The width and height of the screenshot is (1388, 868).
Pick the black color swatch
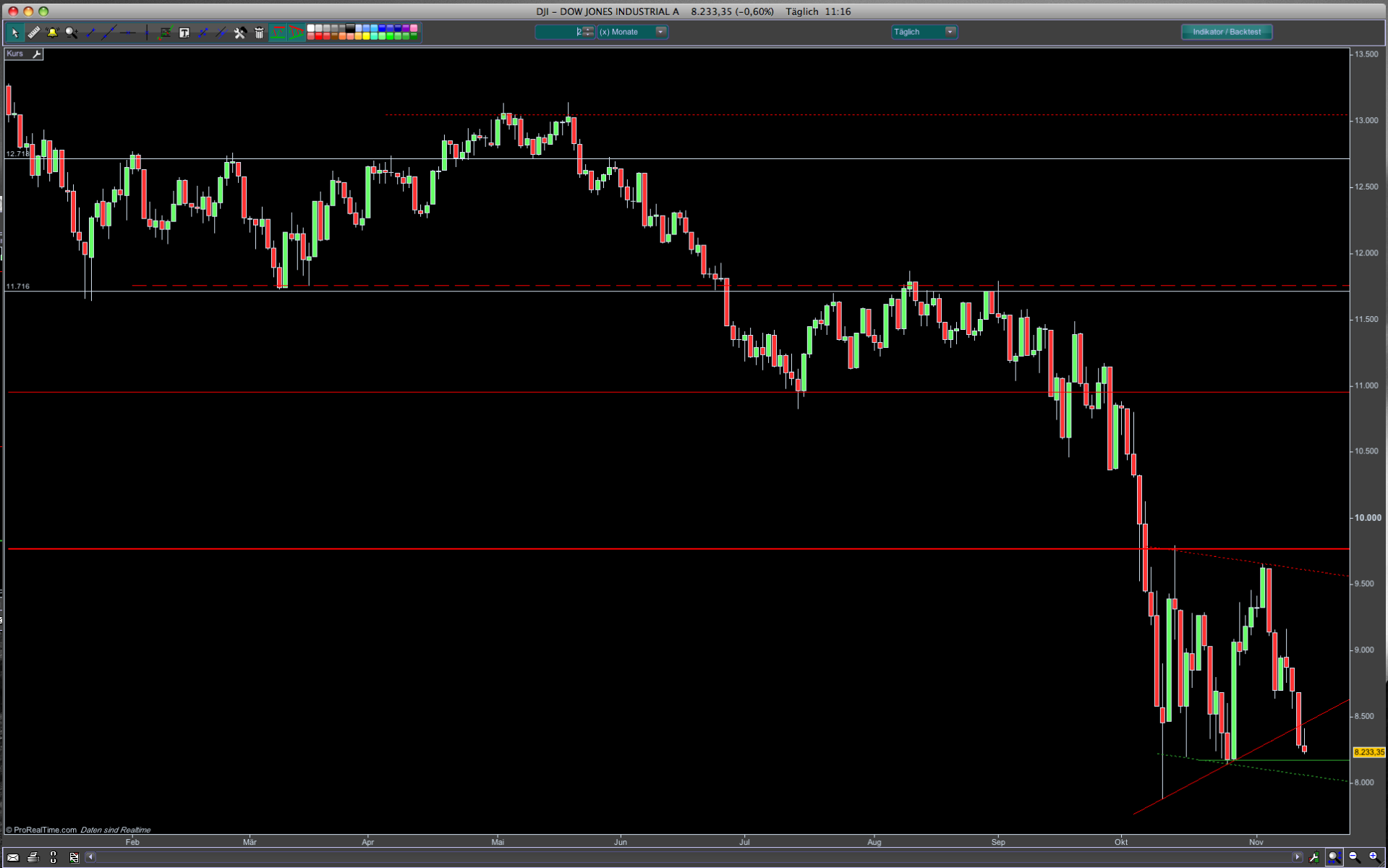(351, 28)
